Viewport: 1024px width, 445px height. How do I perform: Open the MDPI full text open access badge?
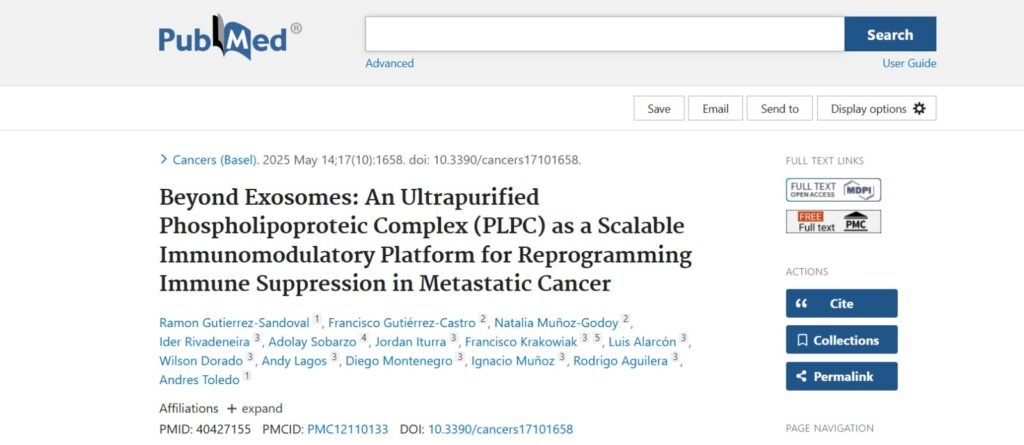pyautogui.click(x=833, y=190)
